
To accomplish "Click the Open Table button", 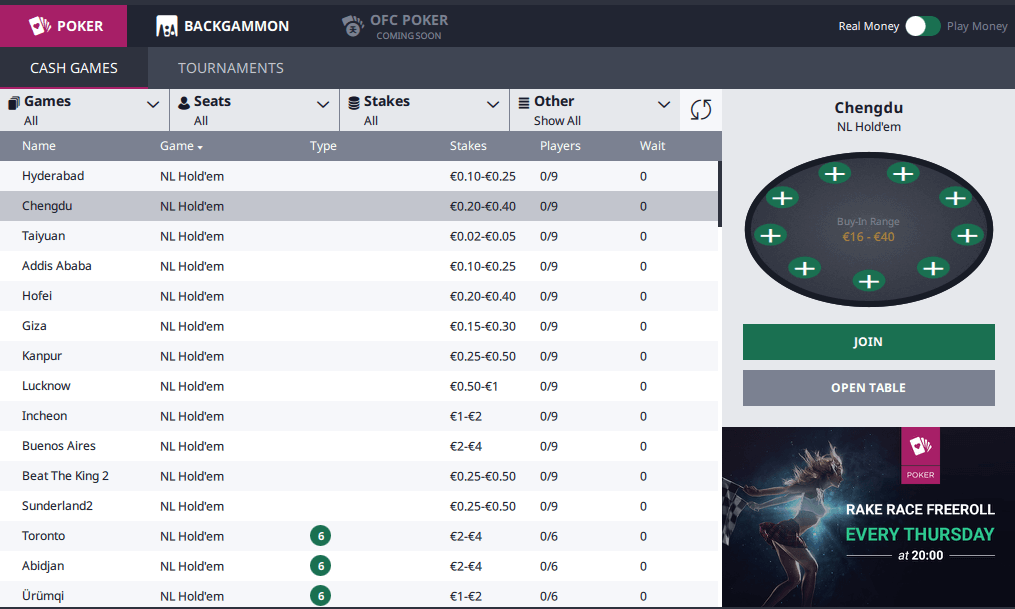I will [x=868, y=388].
